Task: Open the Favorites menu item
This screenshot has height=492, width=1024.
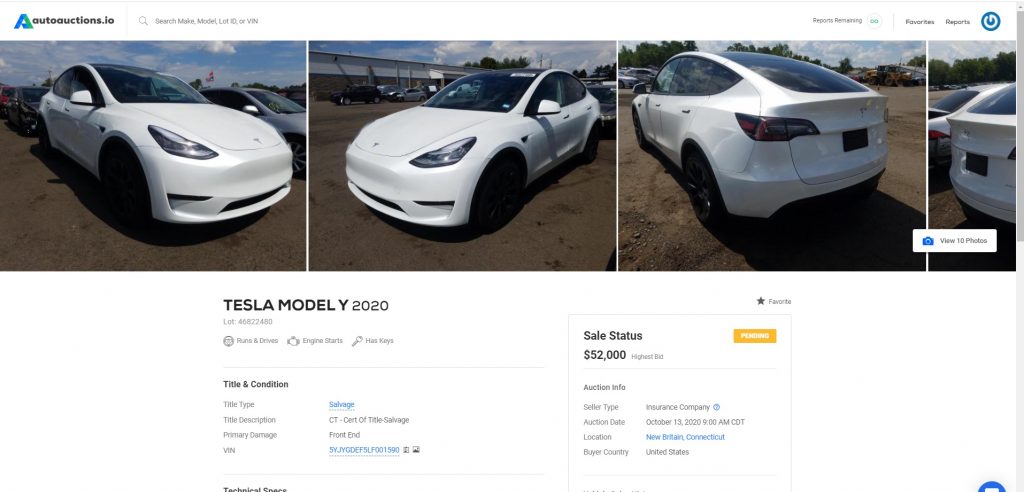Action: [920, 22]
